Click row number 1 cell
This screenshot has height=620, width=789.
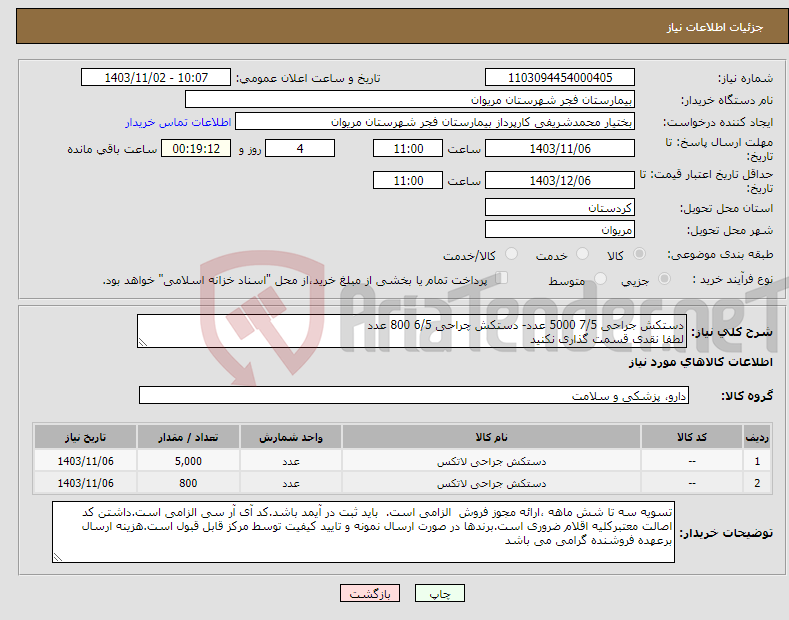(757, 461)
